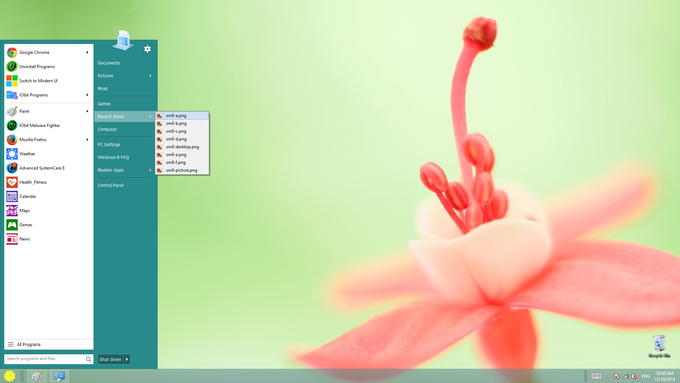The width and height of the screenshot is (680, 383).
Task: Open recent file sm8-picture.png
Action: coord(182,170)
